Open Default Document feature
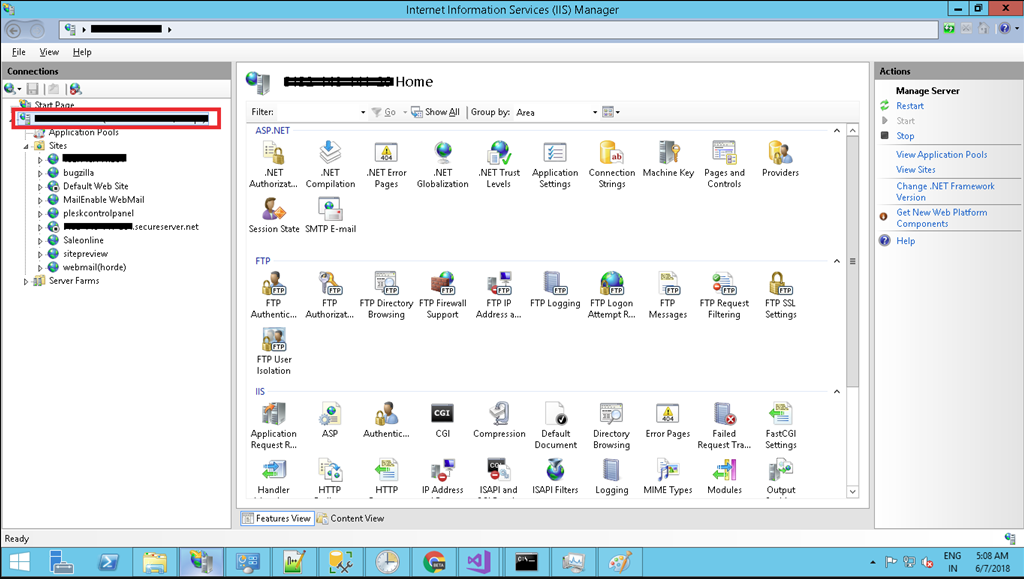Image resolution: width=1024 pixels, height=579 pixels. coord(555,426)
